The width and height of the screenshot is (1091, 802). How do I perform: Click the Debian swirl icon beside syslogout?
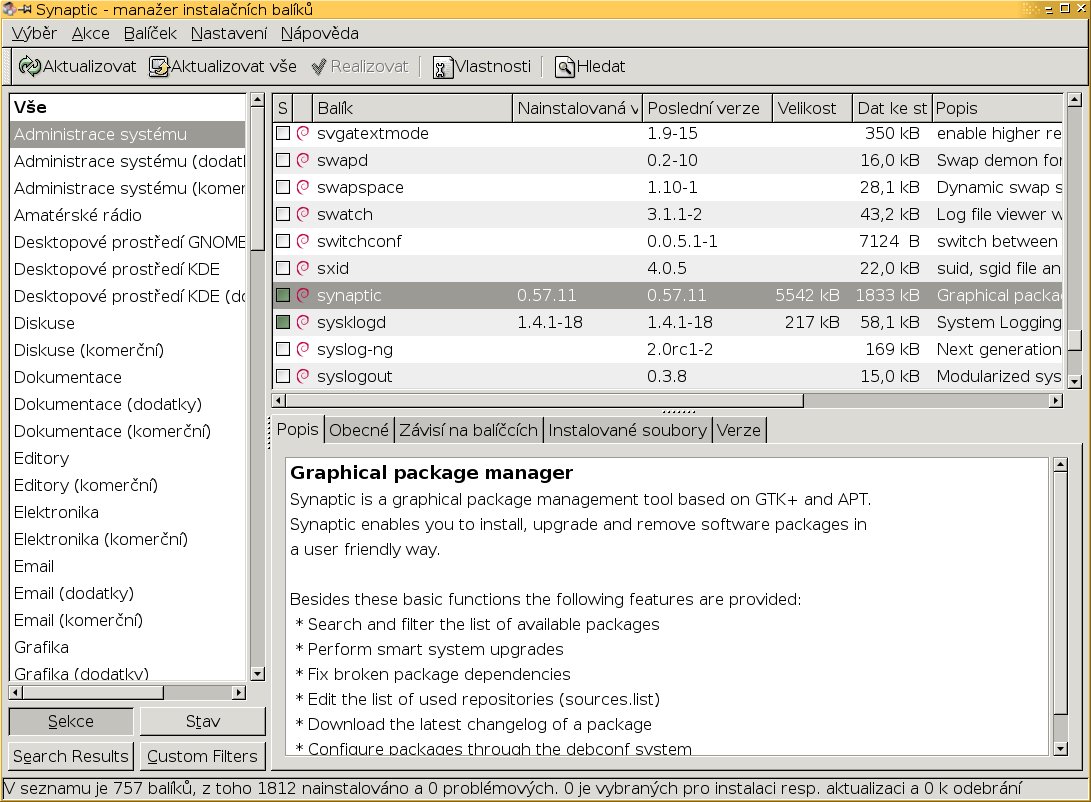coord(303,376)
